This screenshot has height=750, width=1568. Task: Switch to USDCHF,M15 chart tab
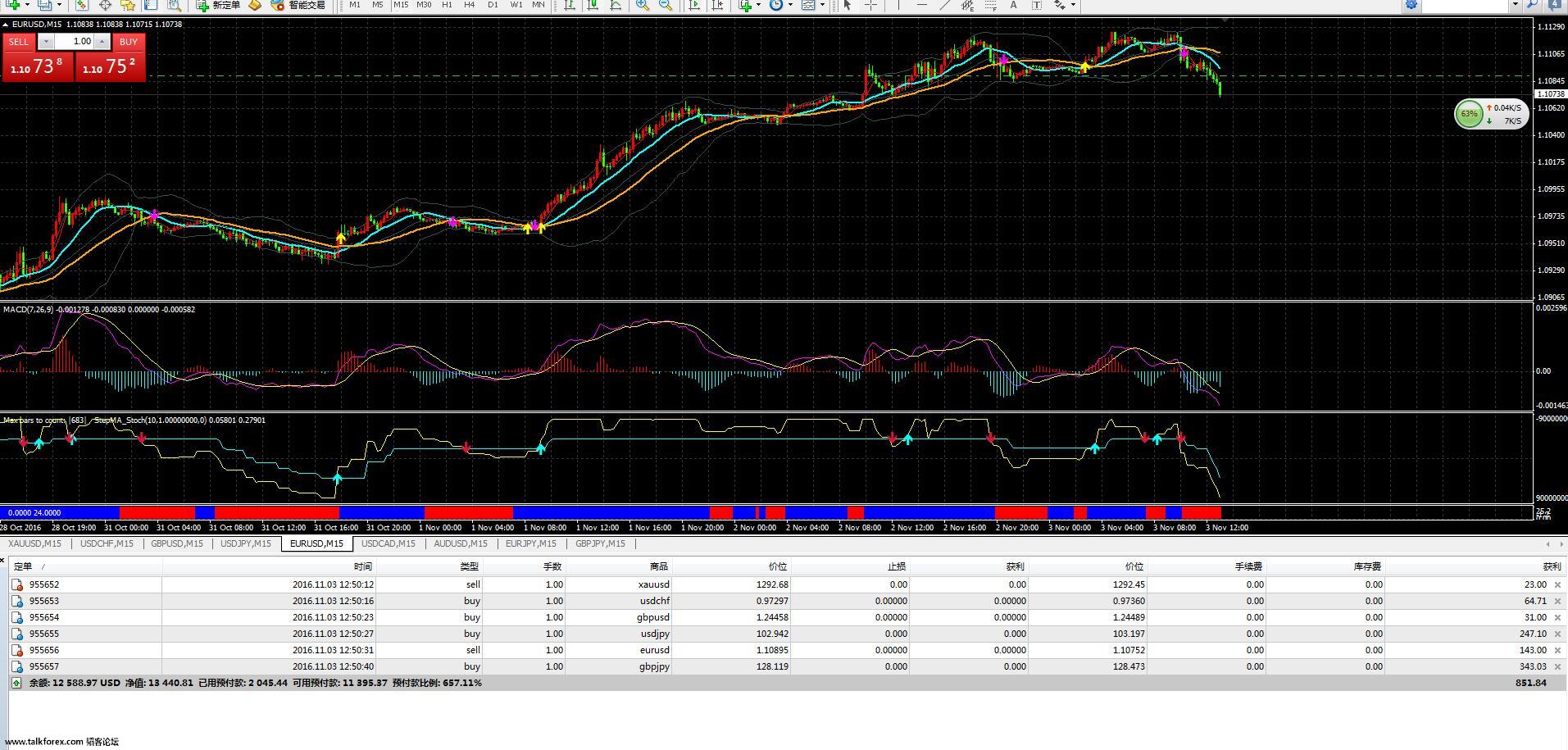coord(107,543)
